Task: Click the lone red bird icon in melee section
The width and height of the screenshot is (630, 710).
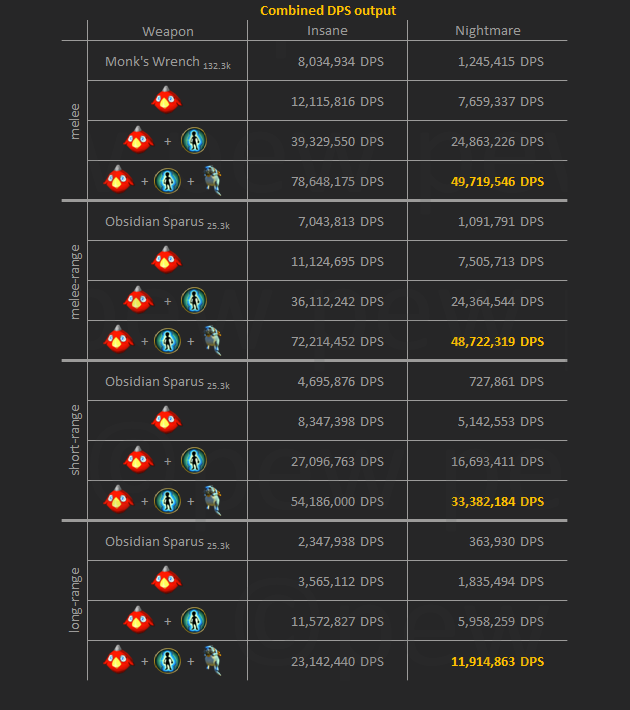Action: [166, 100]
